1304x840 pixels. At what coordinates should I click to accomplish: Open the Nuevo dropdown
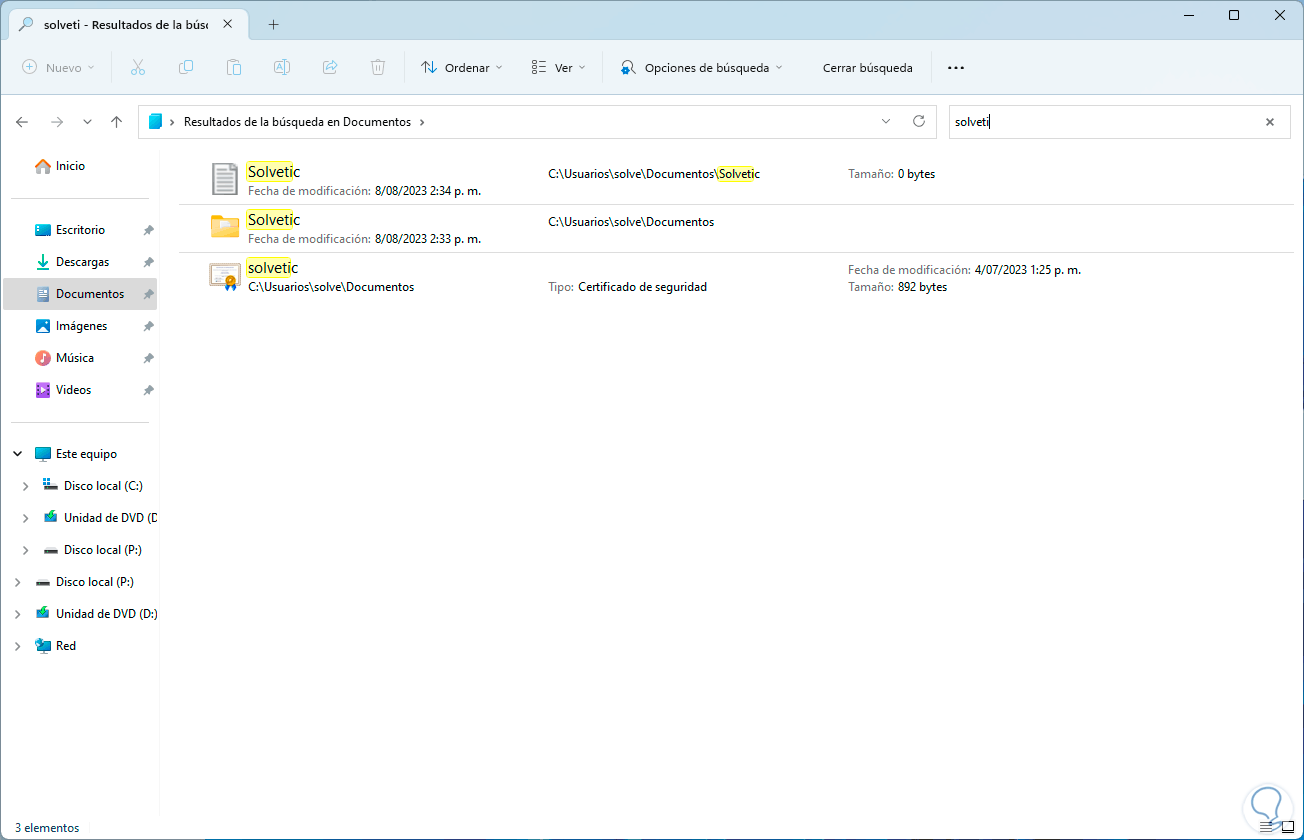point(58,68)
